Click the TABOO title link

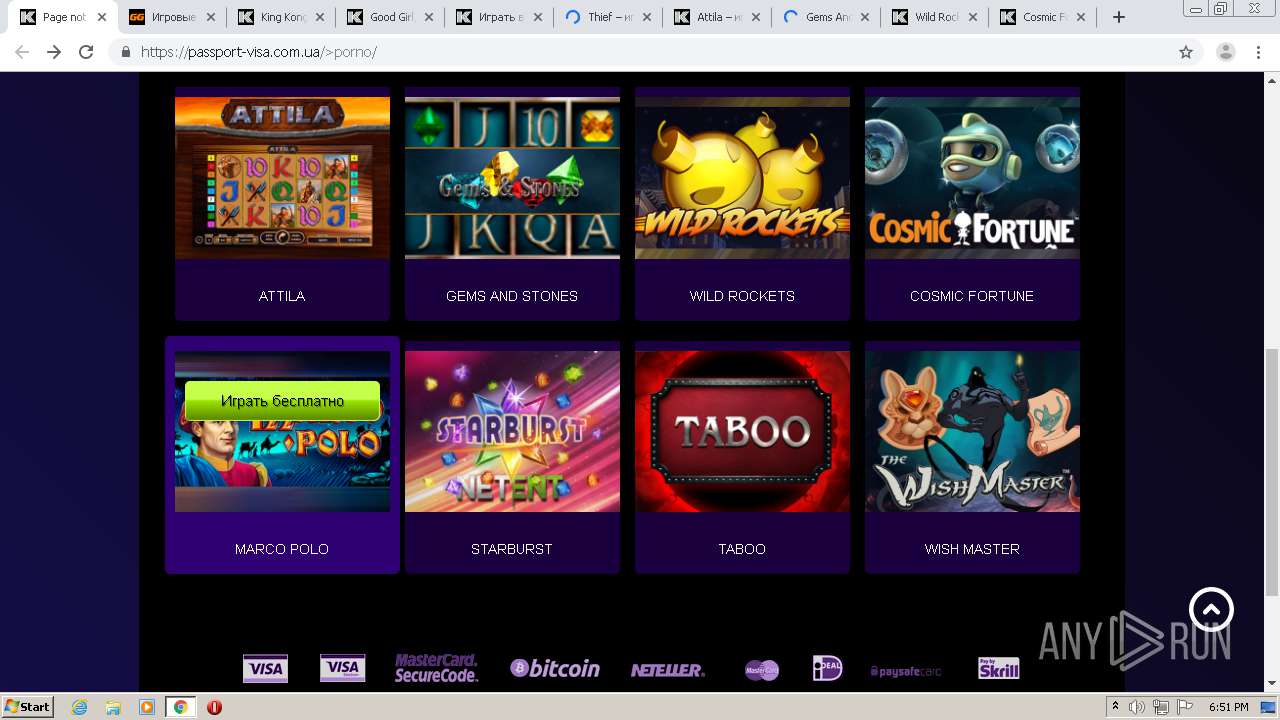pyautogui.click(x=742, y=549)
